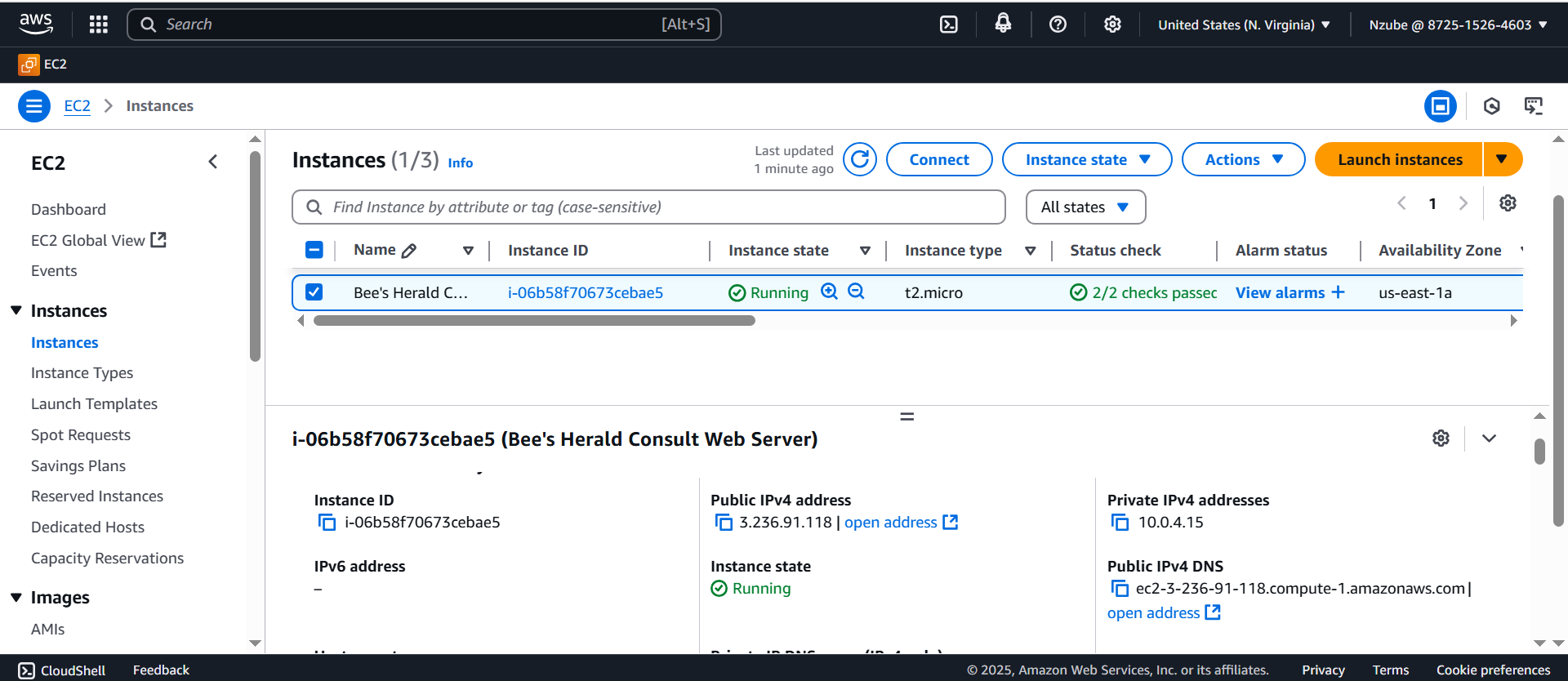Open notifications bell
Viewport: 1568px width, 681px height.
click(x=1003, y=24)
